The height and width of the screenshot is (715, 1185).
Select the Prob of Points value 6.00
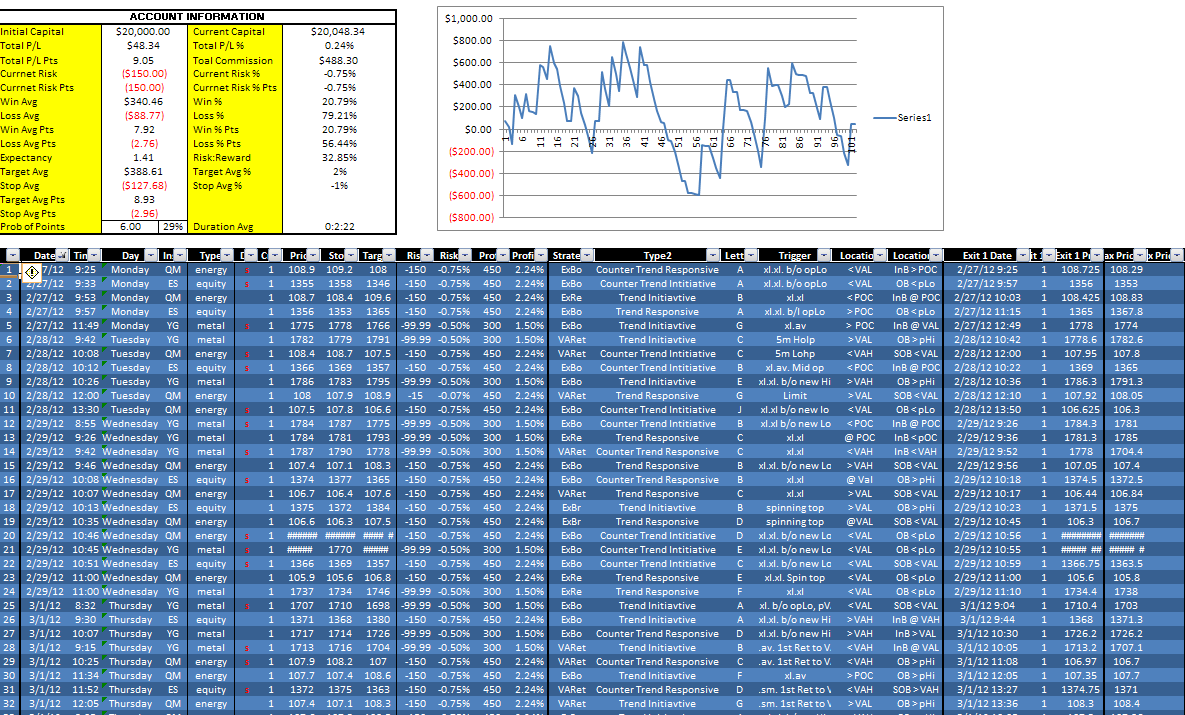click(x=131, y=227)
